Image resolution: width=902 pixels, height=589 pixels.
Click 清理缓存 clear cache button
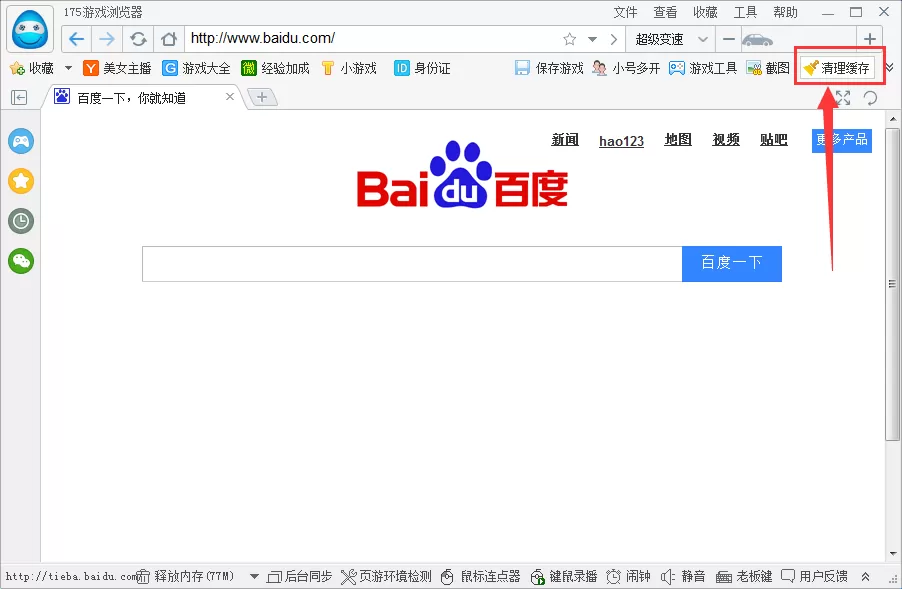click(x=838, y=68)
